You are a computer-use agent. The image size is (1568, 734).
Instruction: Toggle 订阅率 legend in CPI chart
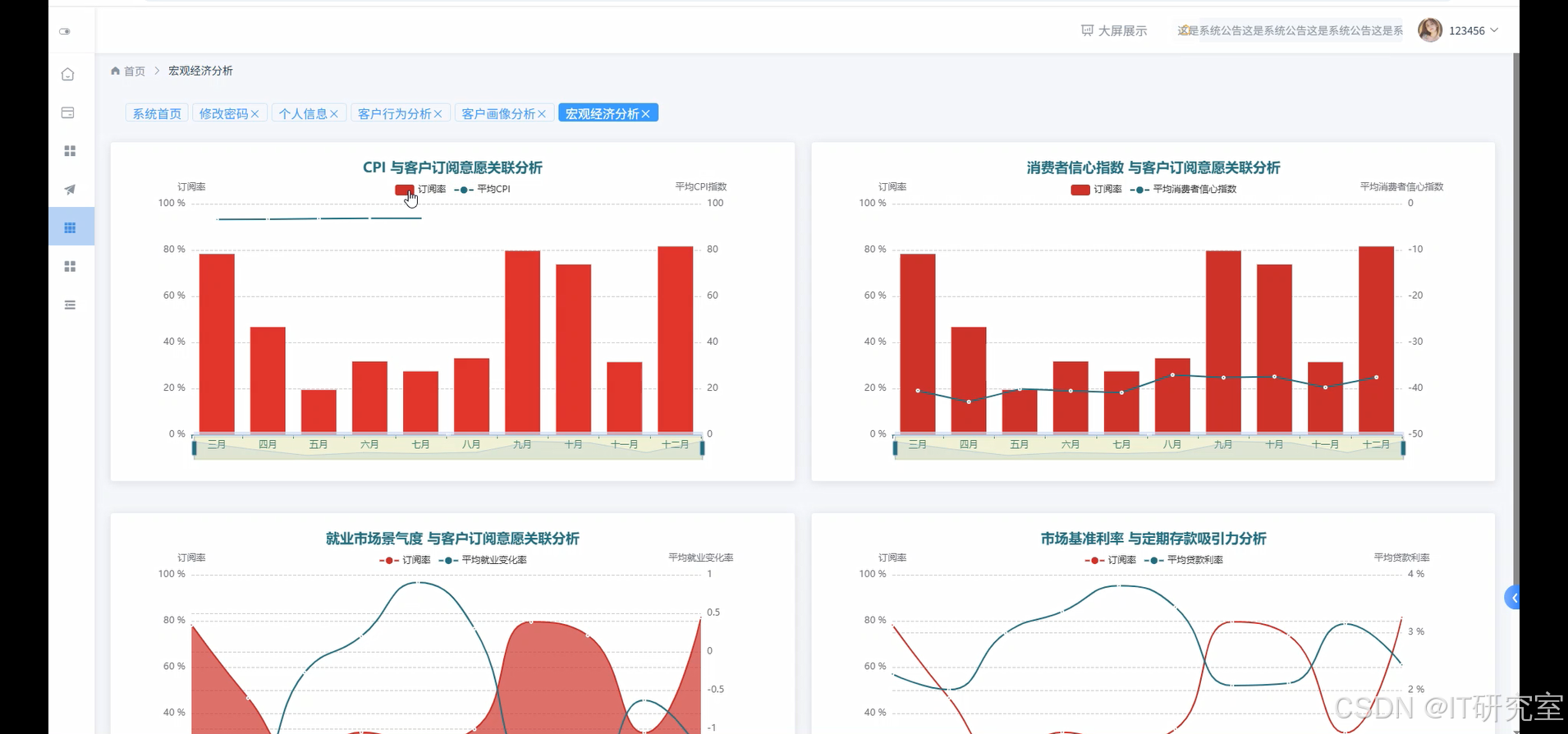(x=420, y=190)
